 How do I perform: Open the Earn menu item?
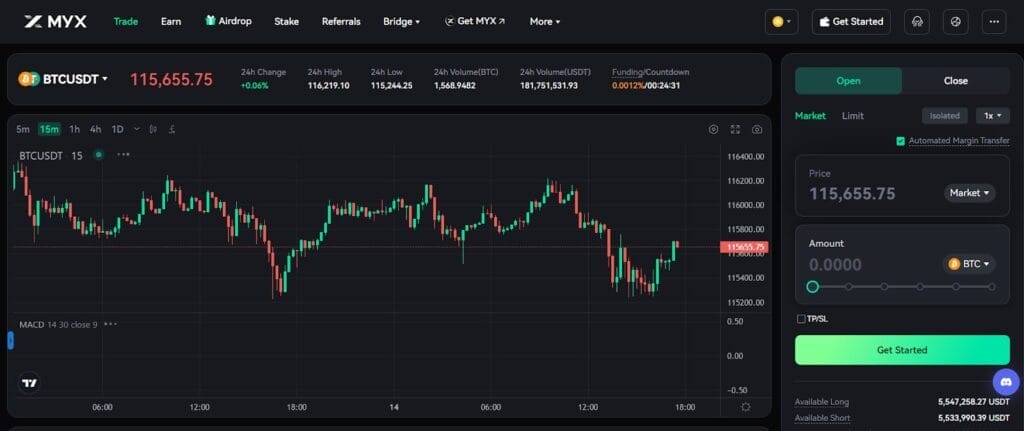point(171,21)
